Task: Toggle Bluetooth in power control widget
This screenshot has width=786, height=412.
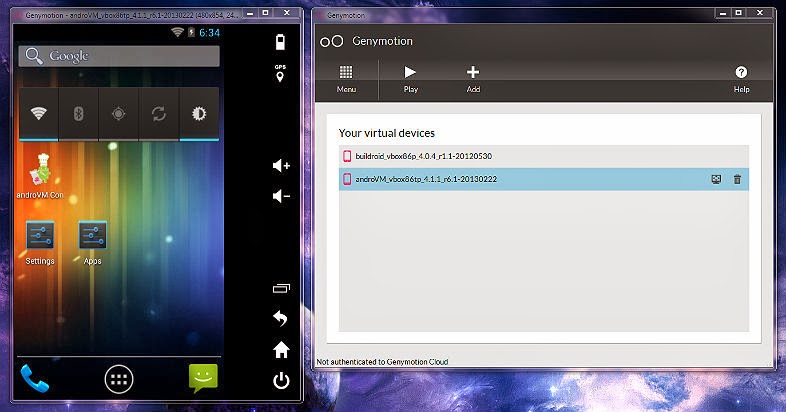Action: (x=79, y=114)
